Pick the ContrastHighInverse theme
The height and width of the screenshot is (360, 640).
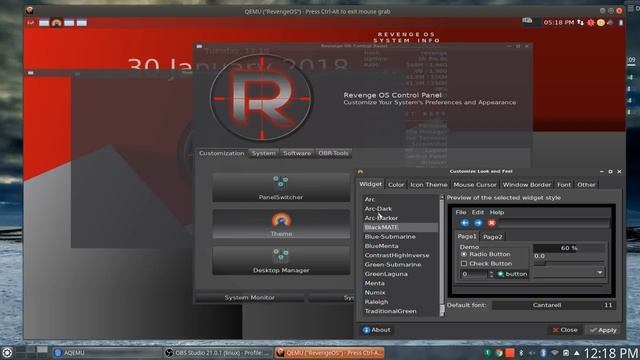click(400, 256)
